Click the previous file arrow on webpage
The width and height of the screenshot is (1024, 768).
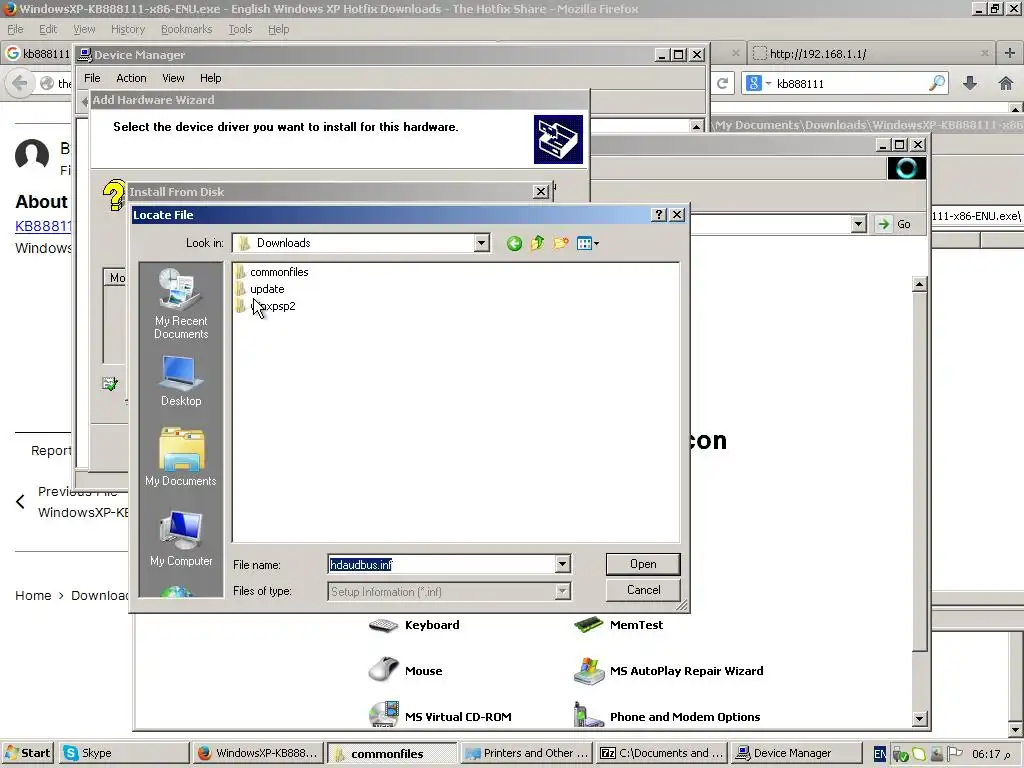click(20, 502)
